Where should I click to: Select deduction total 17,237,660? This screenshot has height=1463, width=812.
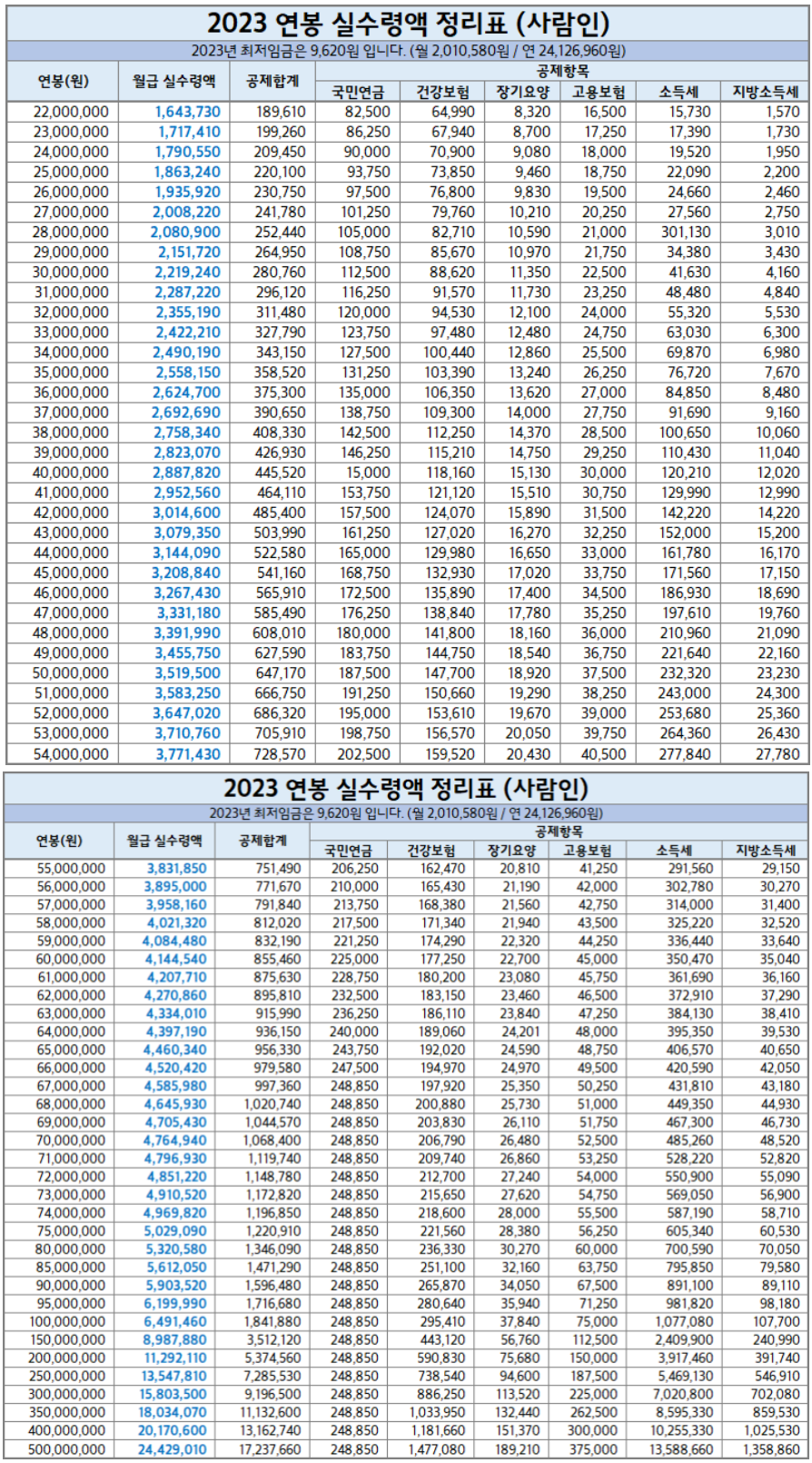tap(270, 1449)
